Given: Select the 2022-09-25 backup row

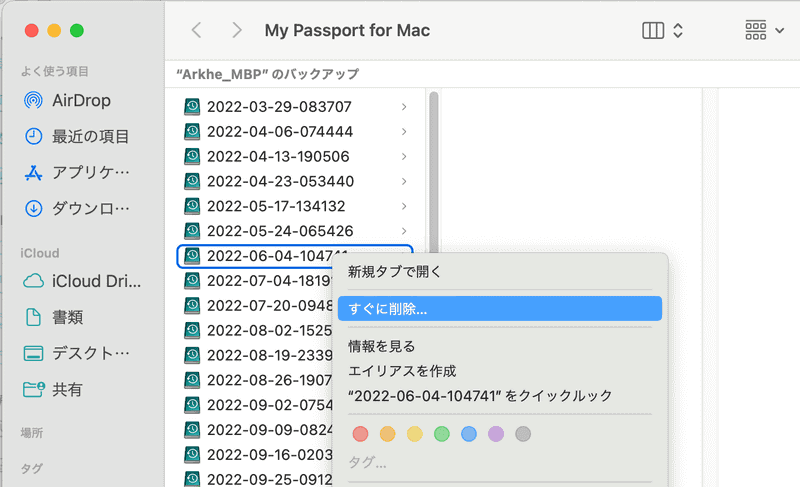Looking at the screenshot, I should (258, 479).
